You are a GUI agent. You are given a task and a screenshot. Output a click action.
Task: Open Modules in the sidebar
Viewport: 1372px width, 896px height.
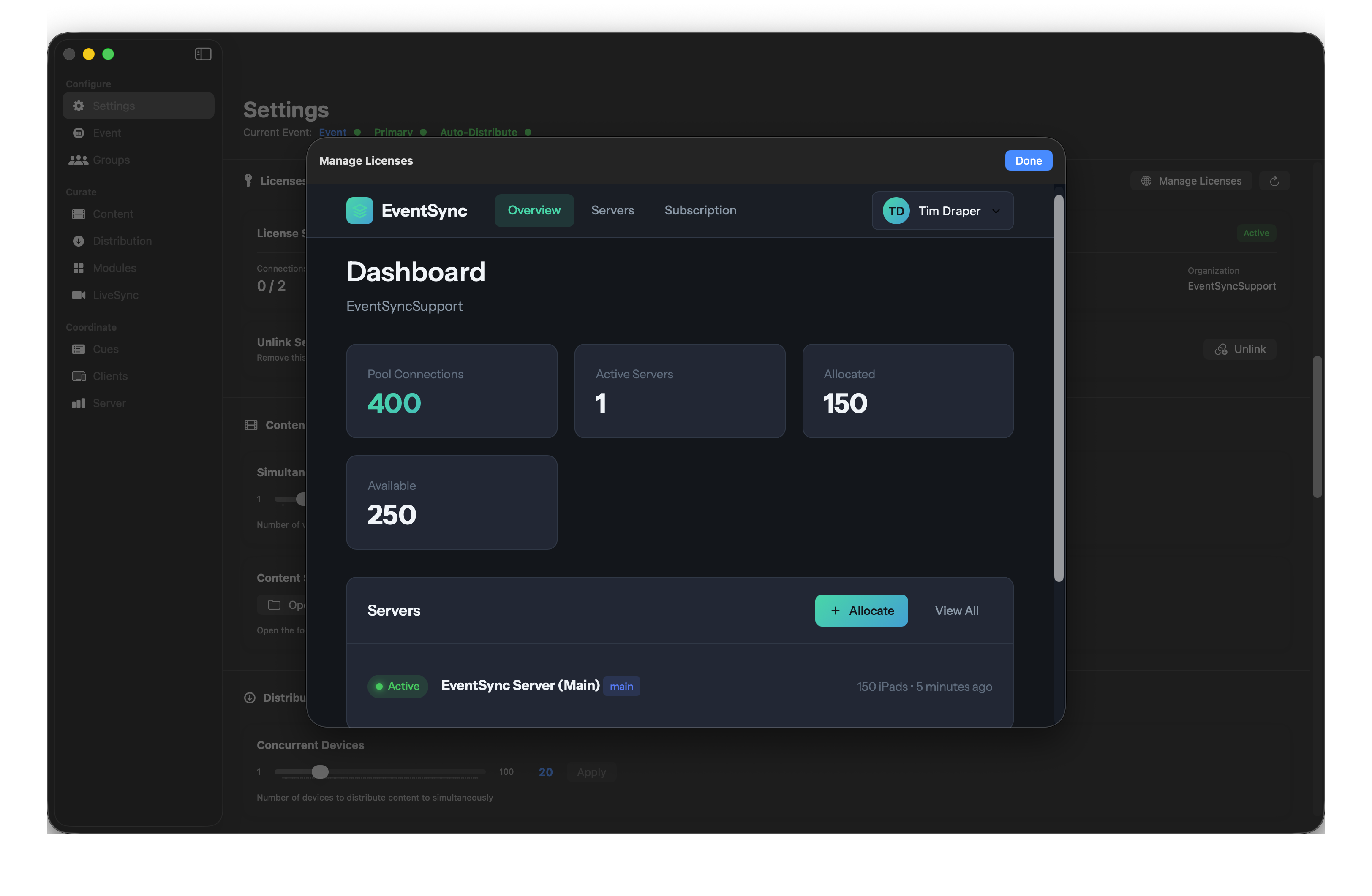click(x=139, y=269)
